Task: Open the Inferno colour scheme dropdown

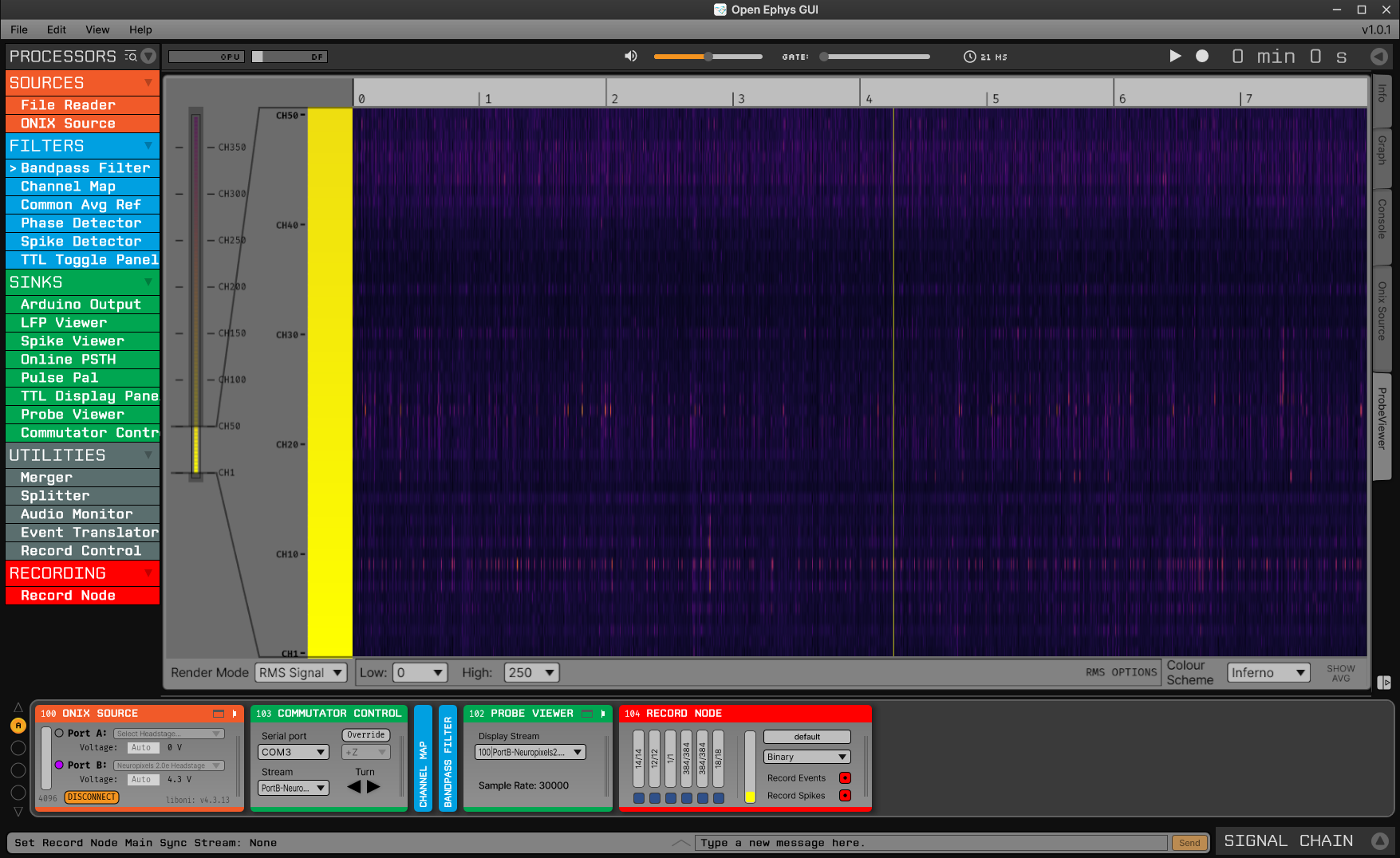Action: tap(1268, 672)
